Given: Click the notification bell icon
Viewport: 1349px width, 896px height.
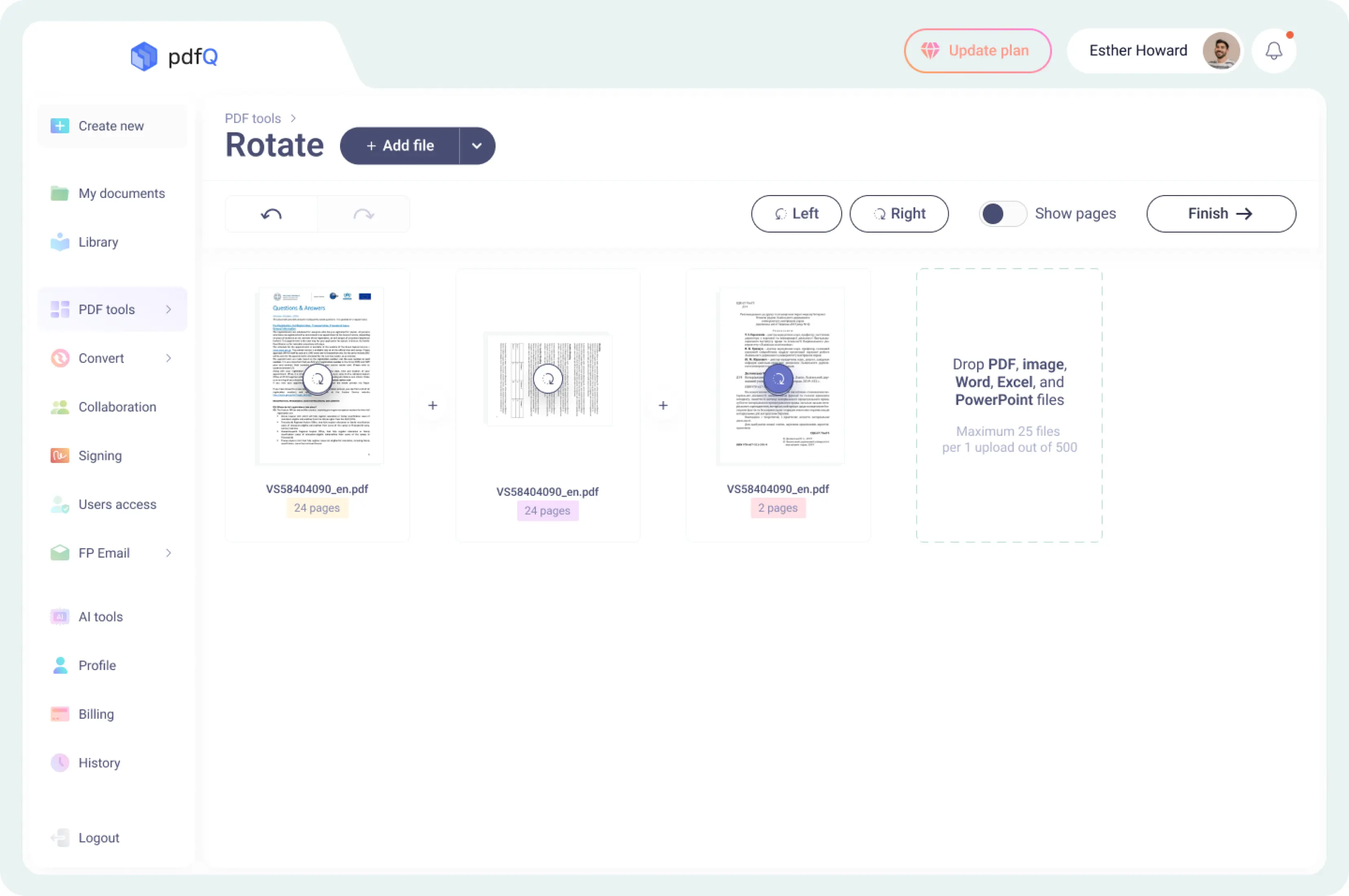Looking at the screenshot, I should click(1274, 51).
